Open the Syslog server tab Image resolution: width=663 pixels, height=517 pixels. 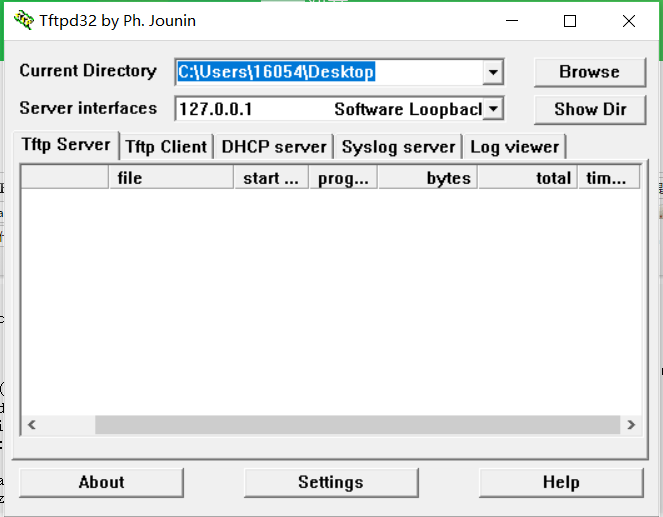click(398, 147)
